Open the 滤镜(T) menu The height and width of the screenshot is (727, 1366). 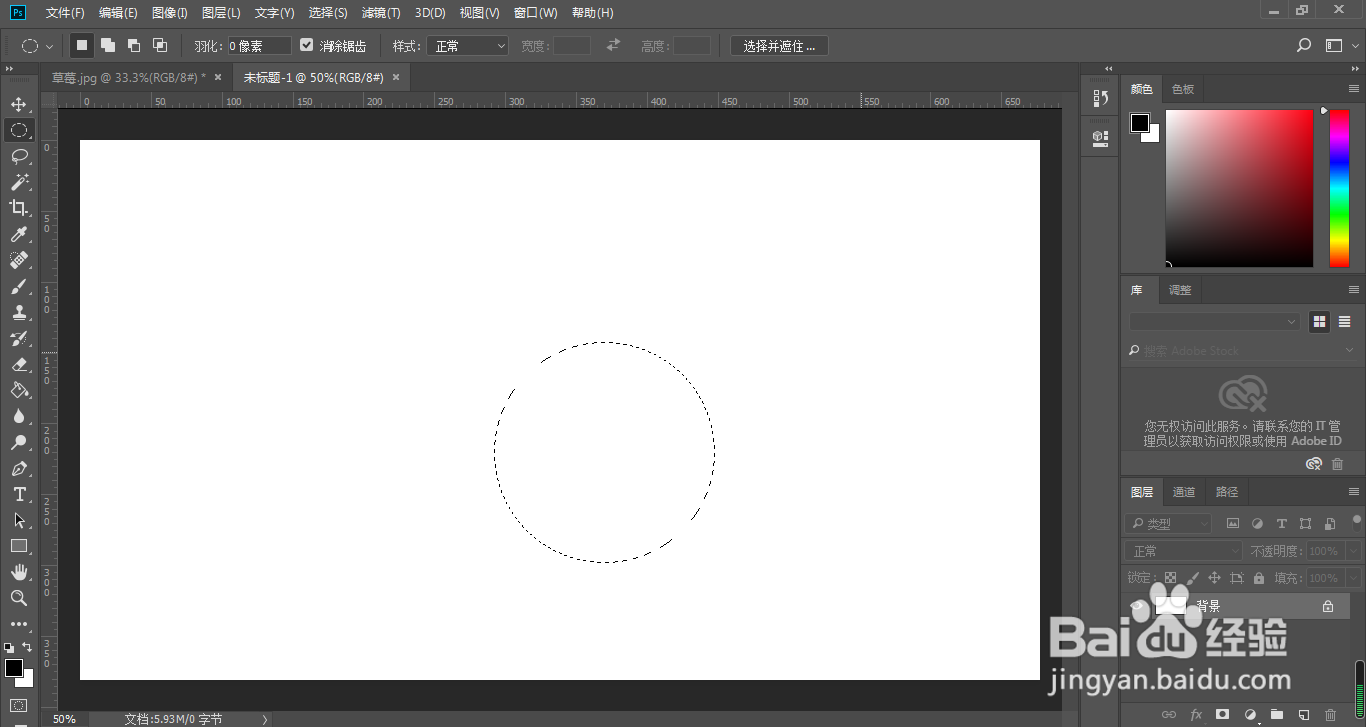(x=381, y=13)
